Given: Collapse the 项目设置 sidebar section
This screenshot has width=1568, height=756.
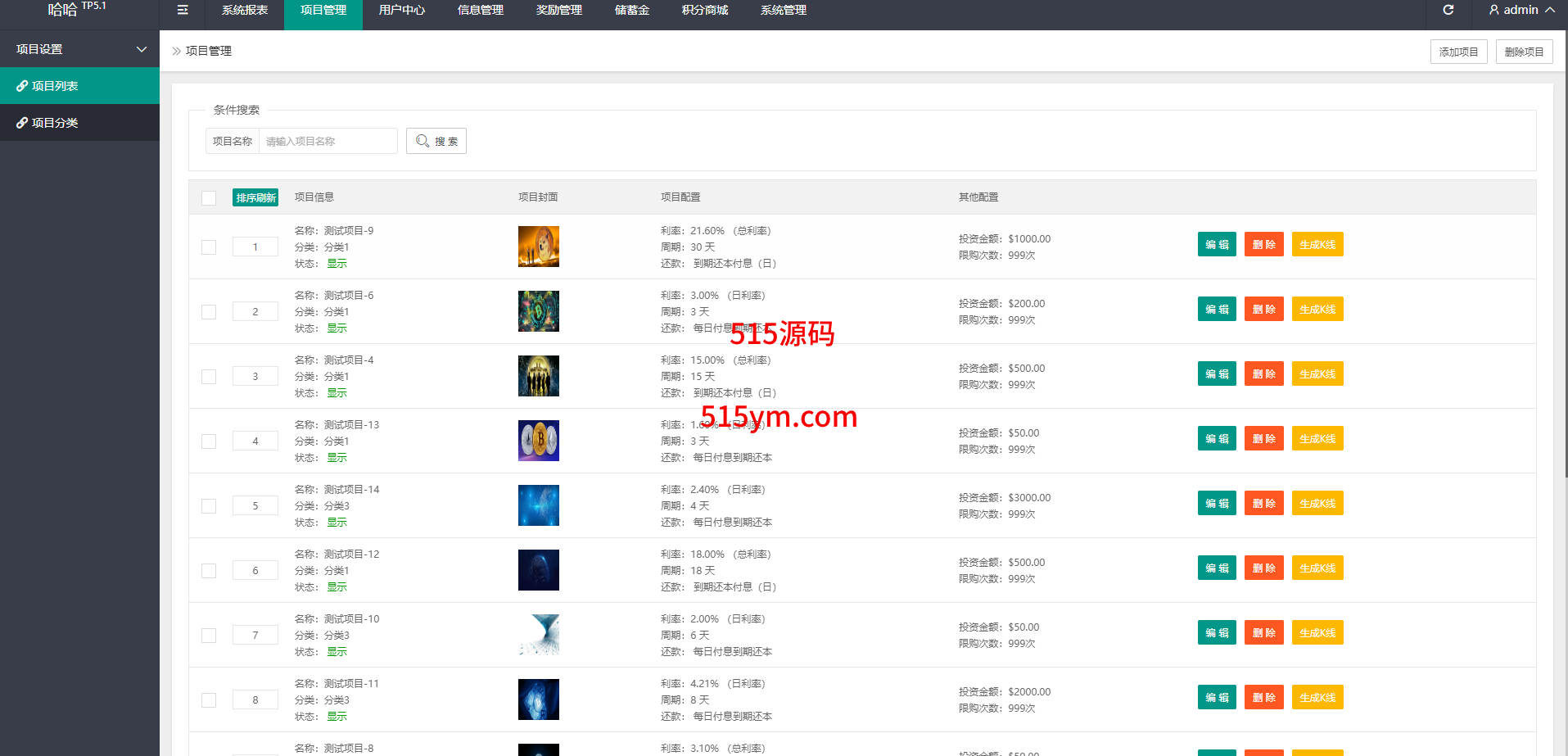Looking at the screenshot, I should click(x=142, y=49).
